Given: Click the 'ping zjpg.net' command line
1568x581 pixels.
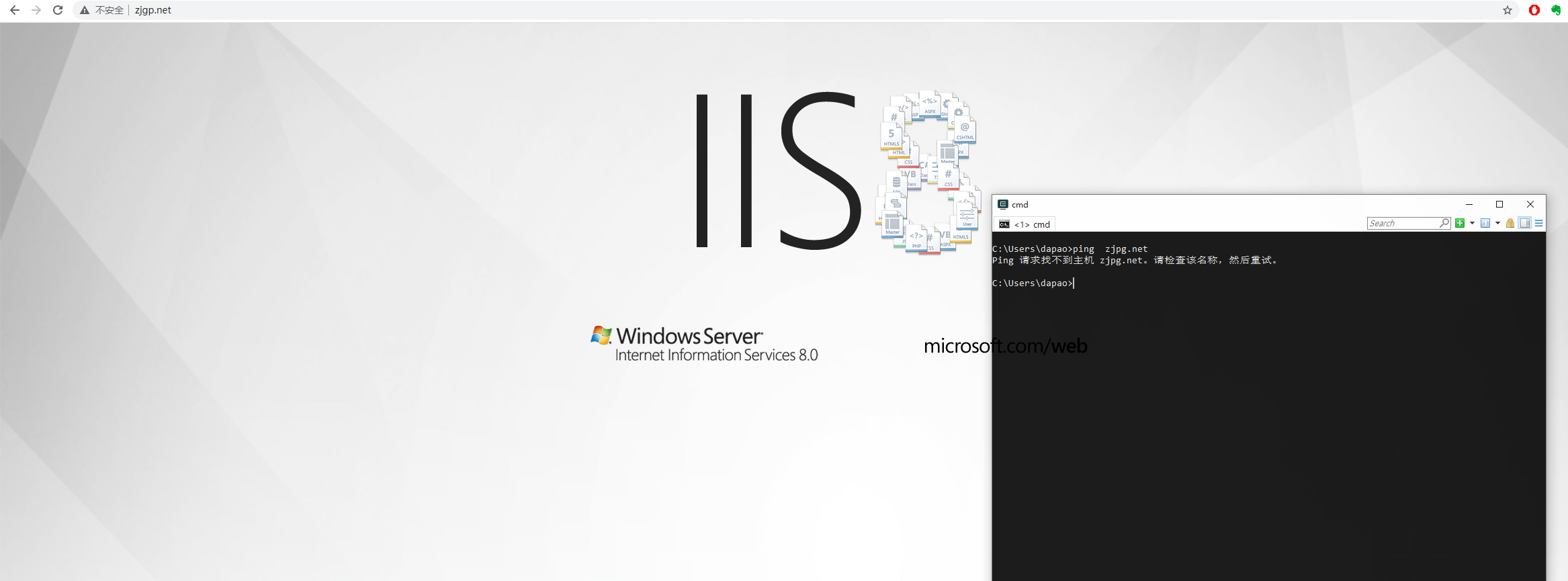Looking at the screenshot, I should [1070, 249].
